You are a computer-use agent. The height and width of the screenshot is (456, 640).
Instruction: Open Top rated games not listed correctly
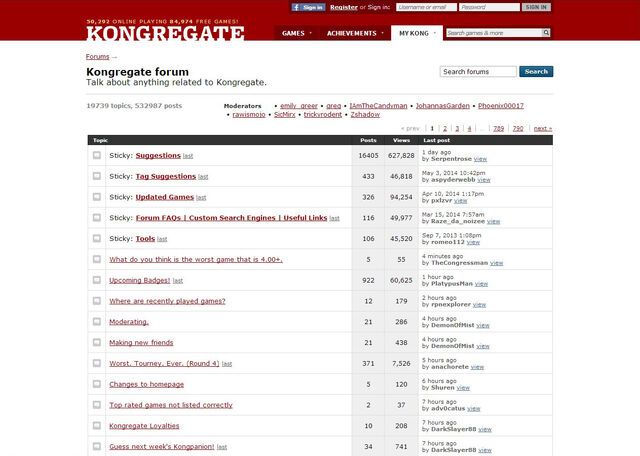(171, 405)
